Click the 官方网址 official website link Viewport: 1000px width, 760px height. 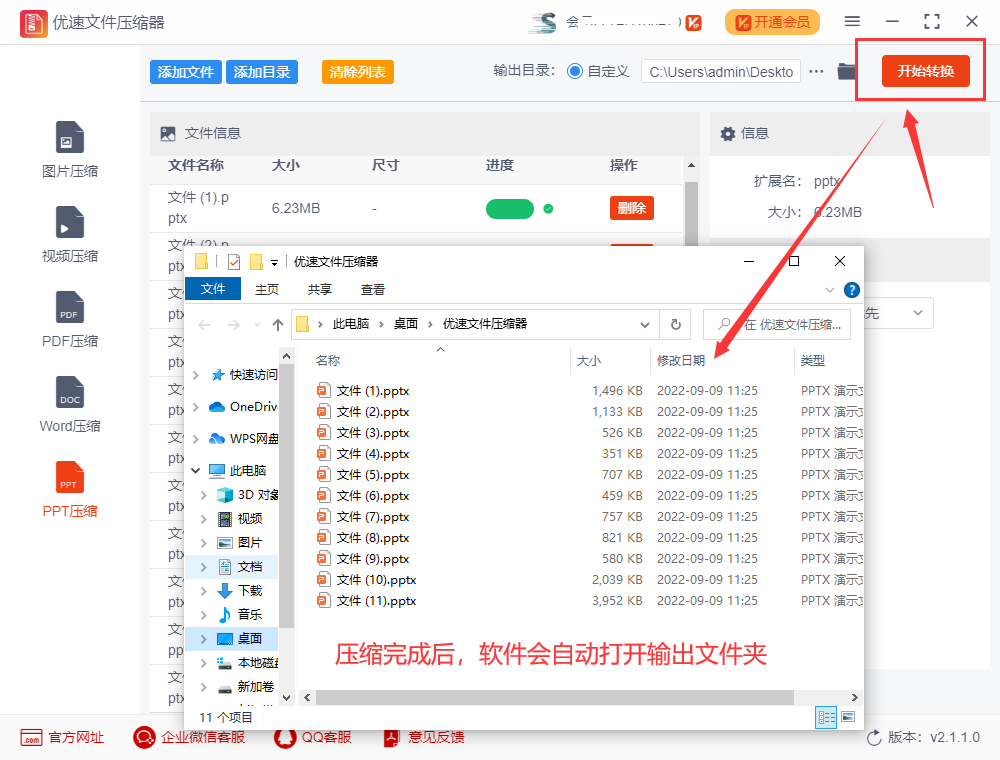click(62, 738)
